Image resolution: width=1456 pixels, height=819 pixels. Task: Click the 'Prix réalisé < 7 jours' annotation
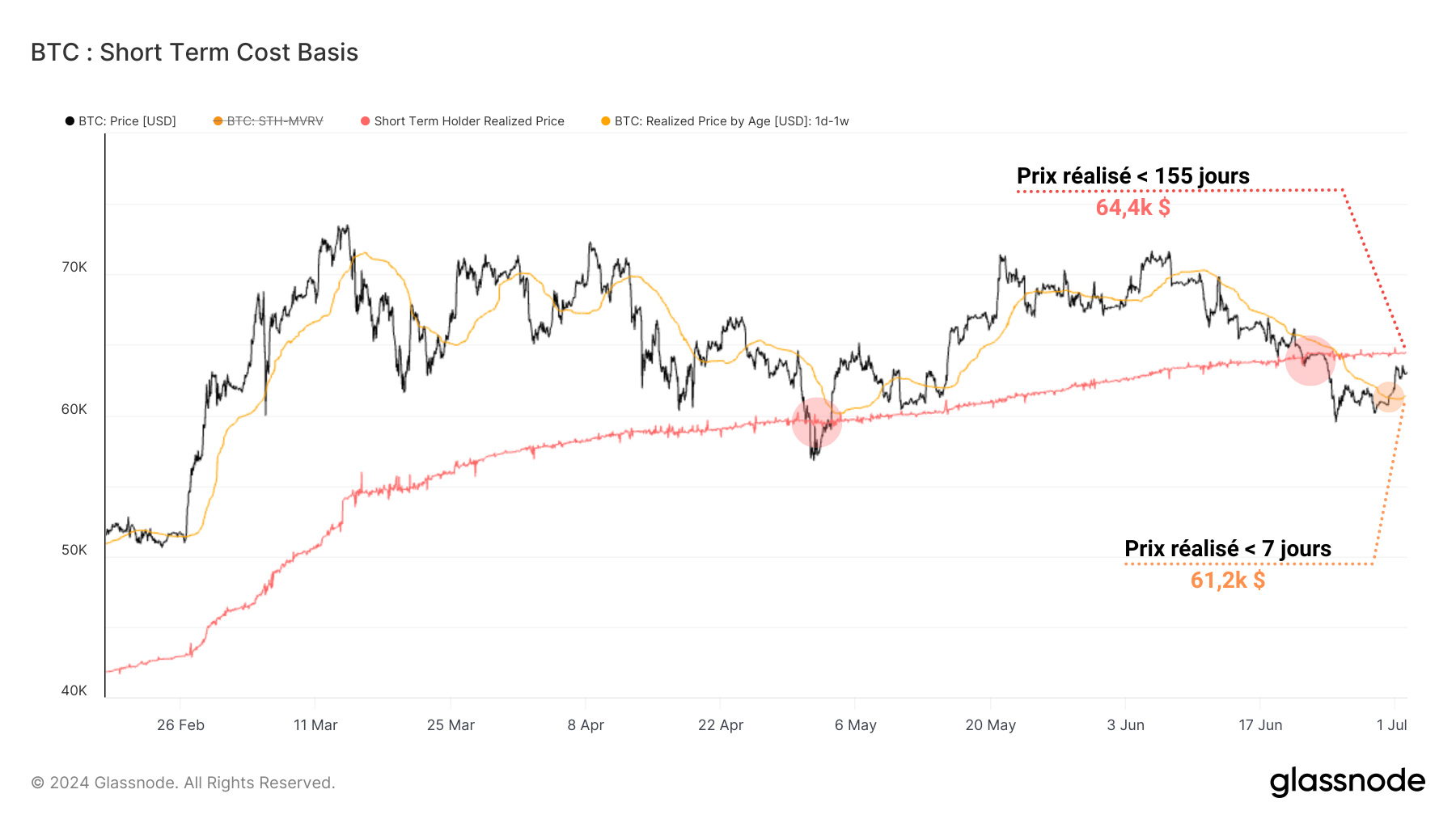point(1227,549)
